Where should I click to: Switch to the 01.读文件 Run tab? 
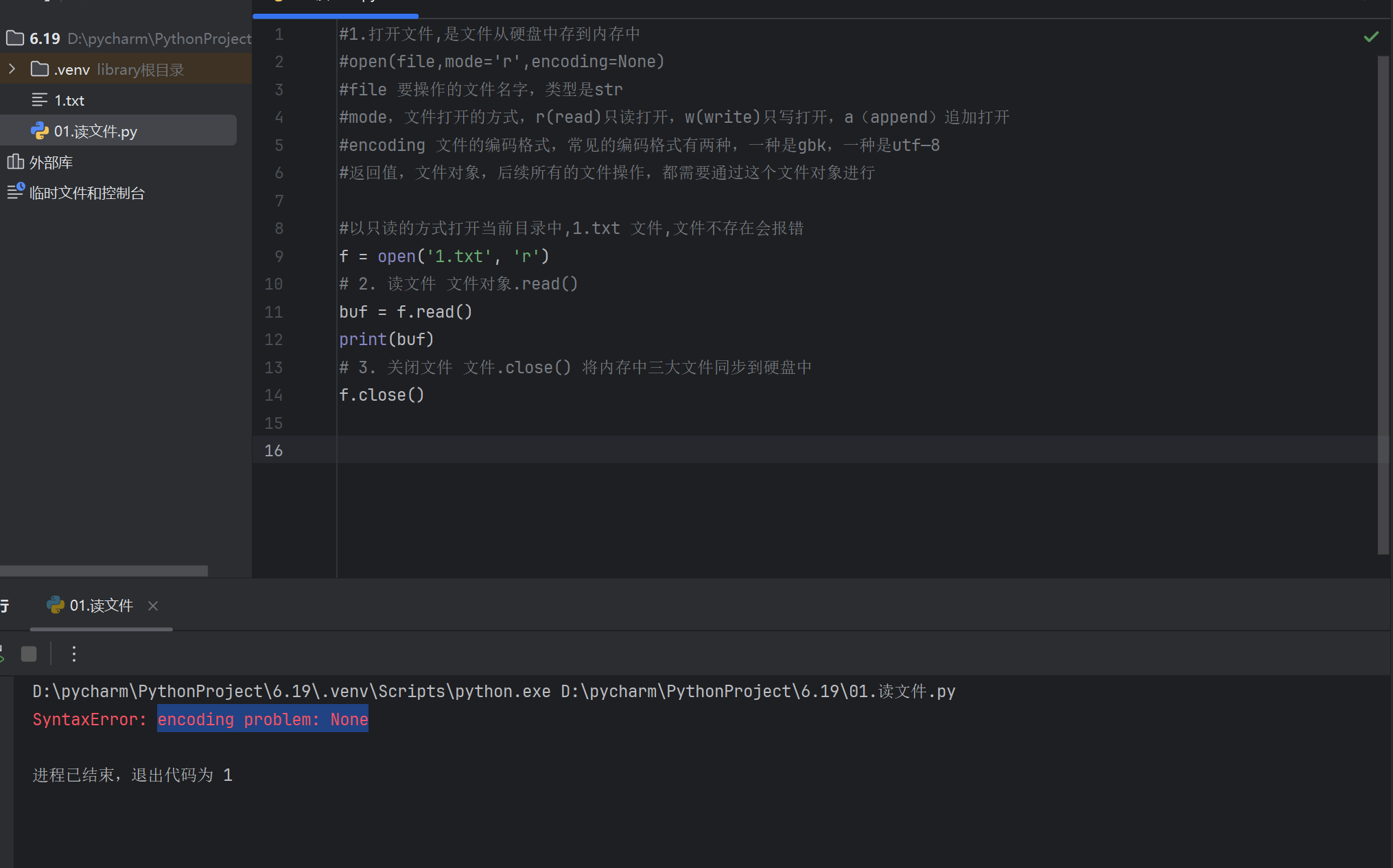click(x=101, y=606)
